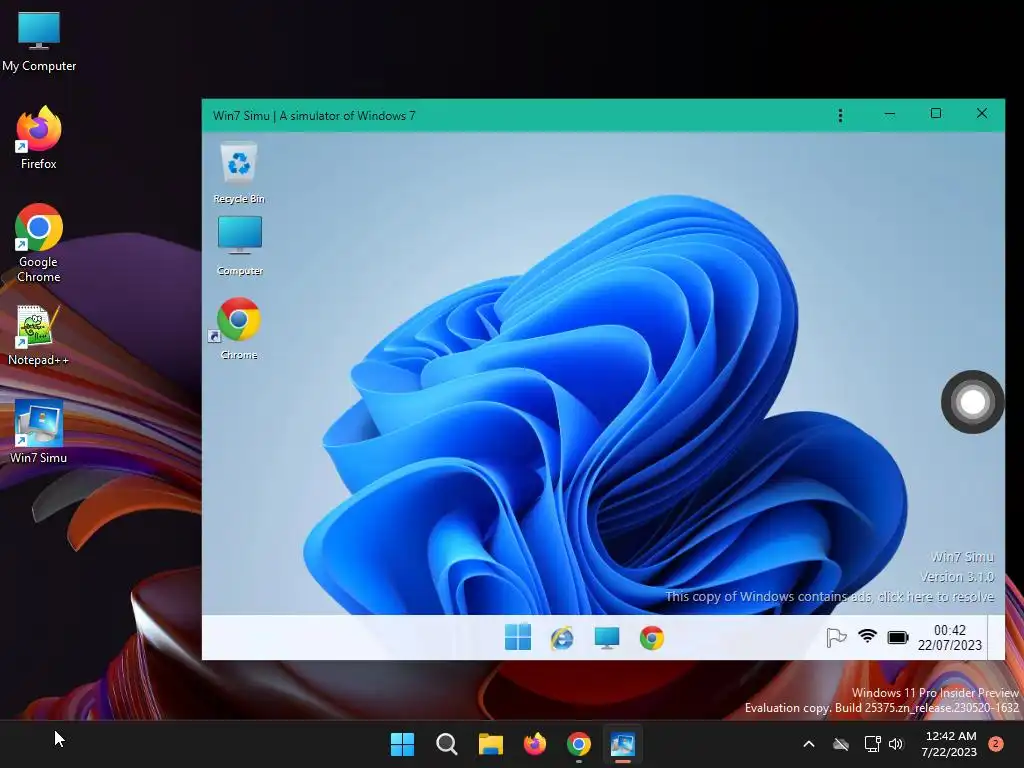Open volume control speaker icon
Image resolution: width=1024 pixels, height=768 pixels.
coord(896,744)
